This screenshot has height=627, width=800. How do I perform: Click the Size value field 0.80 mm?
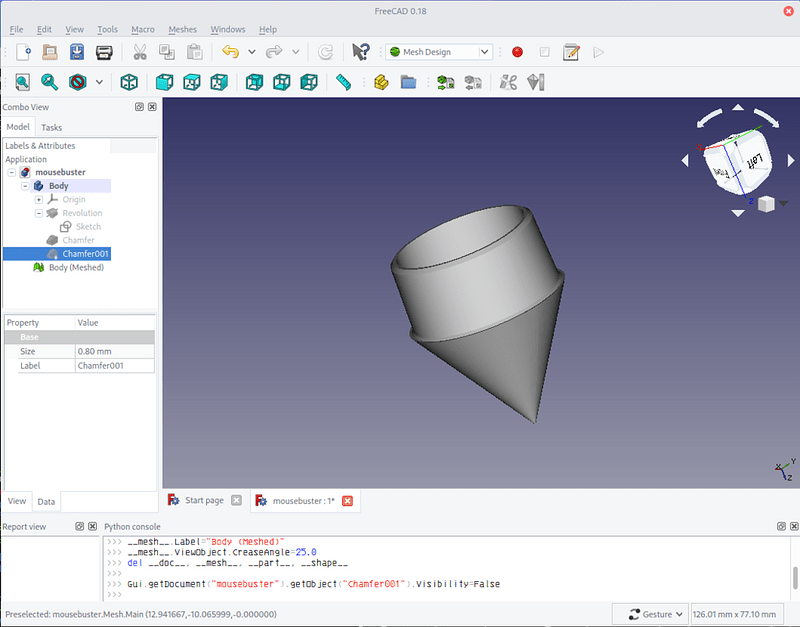115,352
